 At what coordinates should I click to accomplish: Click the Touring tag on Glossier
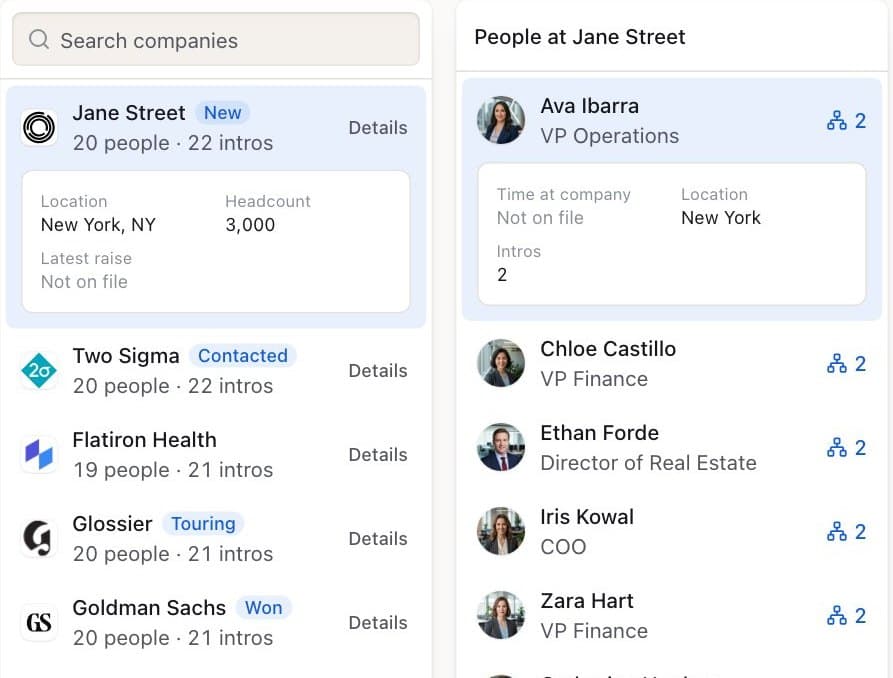(203, 524)
